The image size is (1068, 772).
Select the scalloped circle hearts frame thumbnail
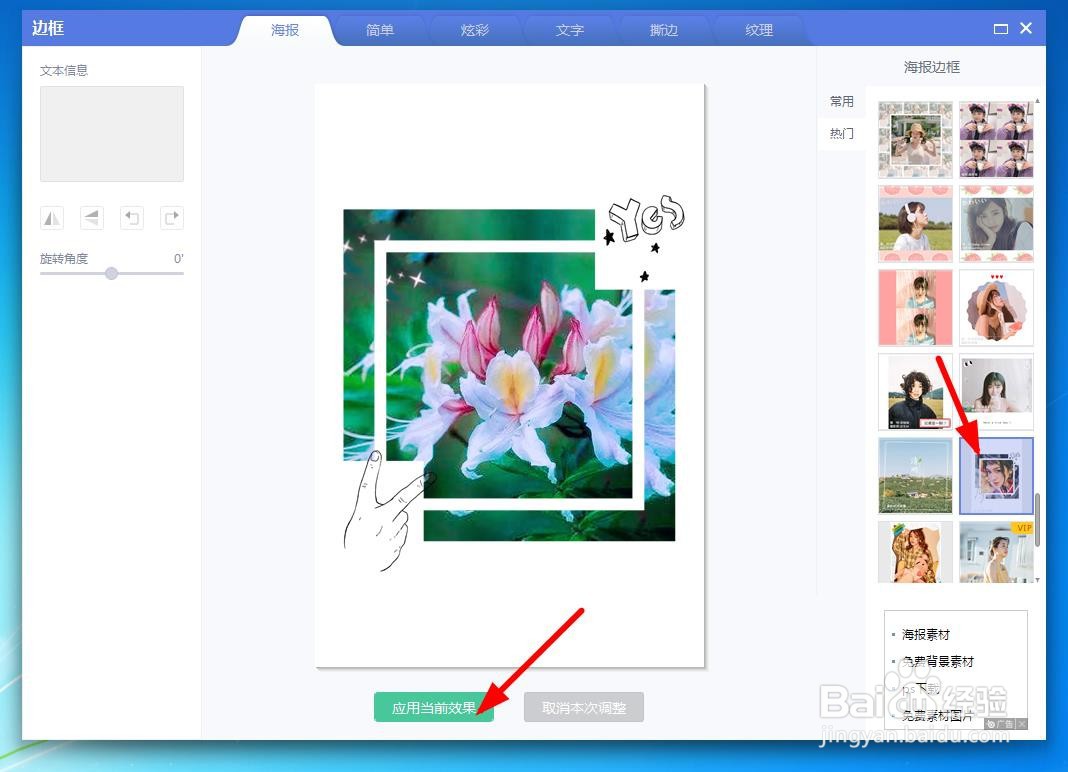tap(996, 307)
